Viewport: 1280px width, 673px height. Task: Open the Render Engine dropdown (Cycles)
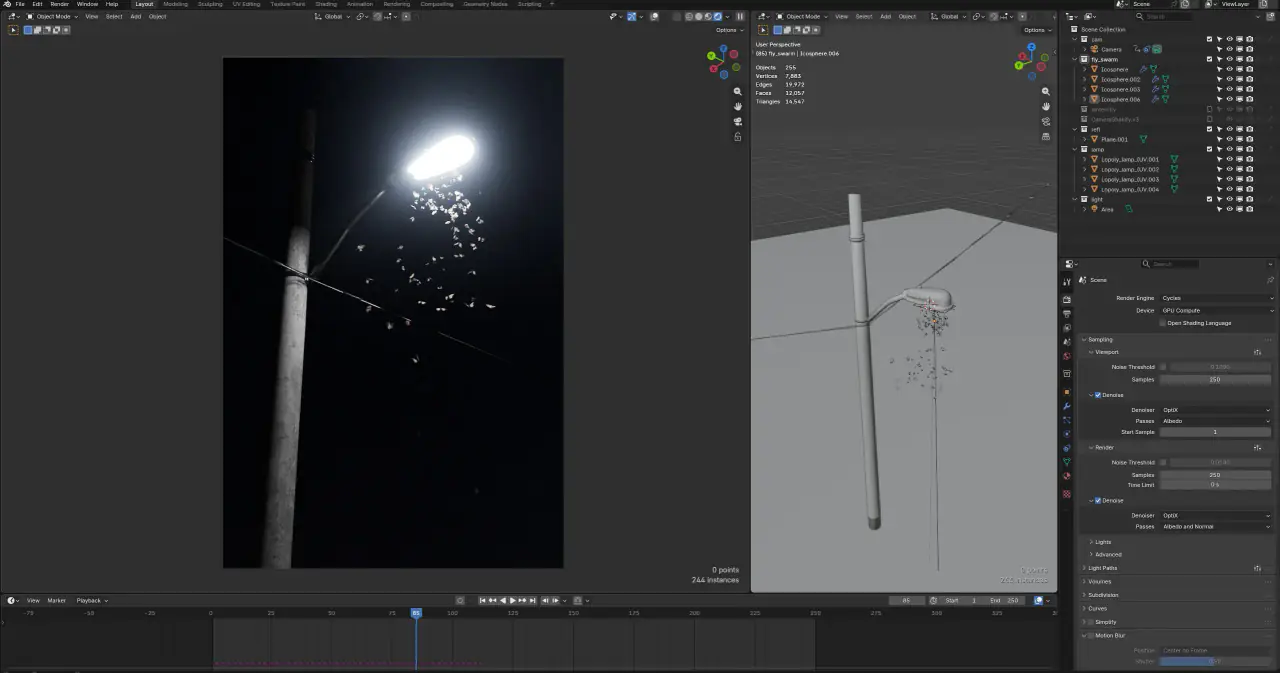(x=1217, y=298)
